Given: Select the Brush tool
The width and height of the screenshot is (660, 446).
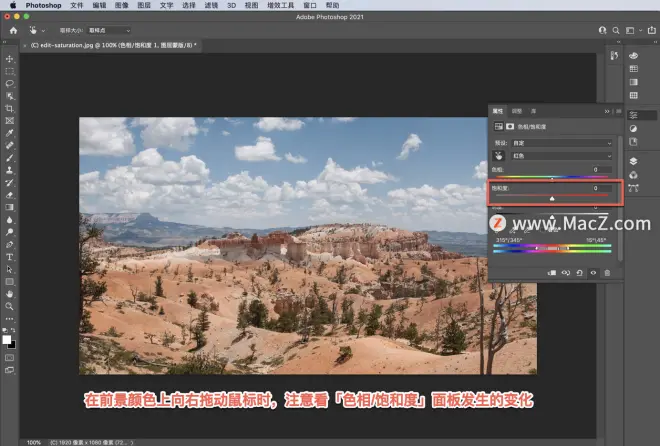Looking at the screenshot, I should (x=9, y=158).
